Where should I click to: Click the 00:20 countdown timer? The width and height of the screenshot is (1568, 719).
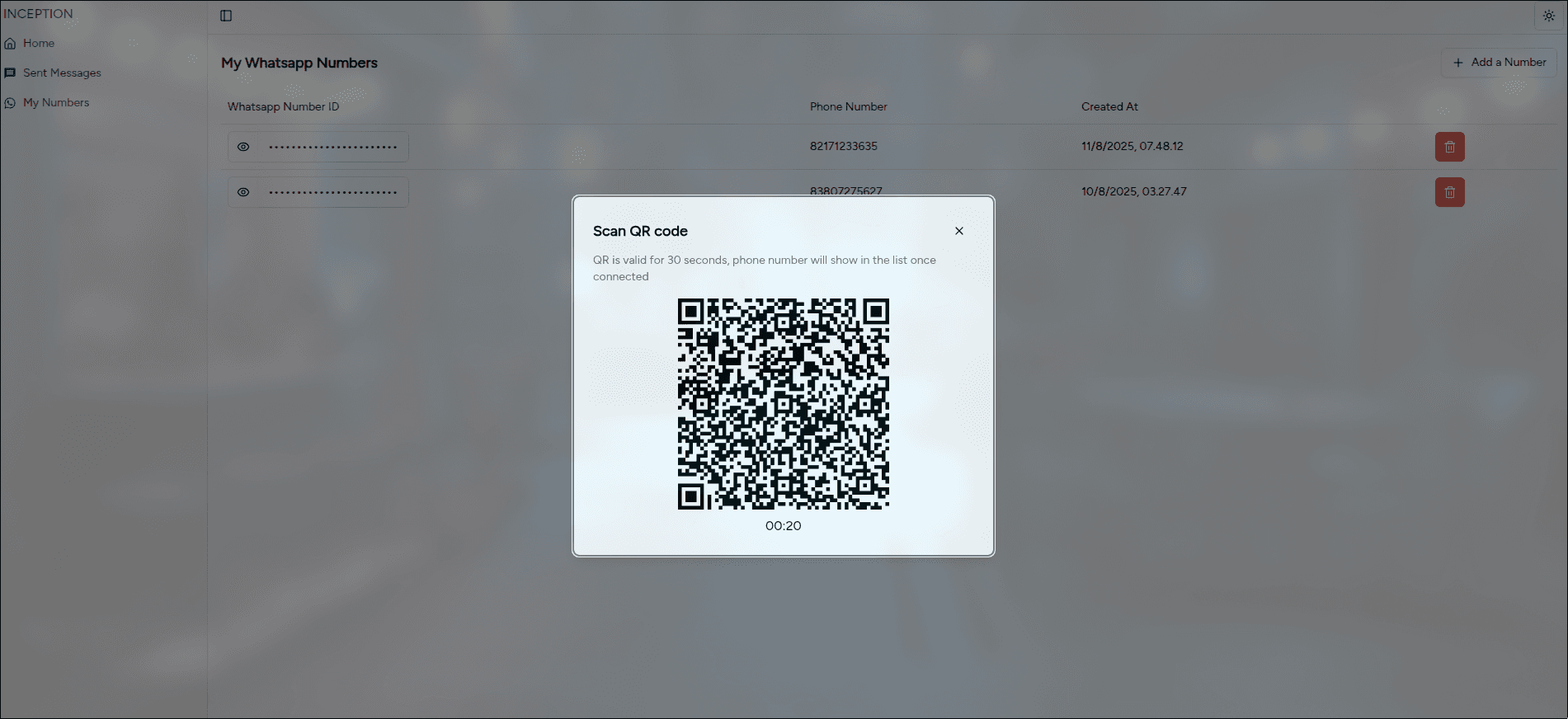click(784, 526)
